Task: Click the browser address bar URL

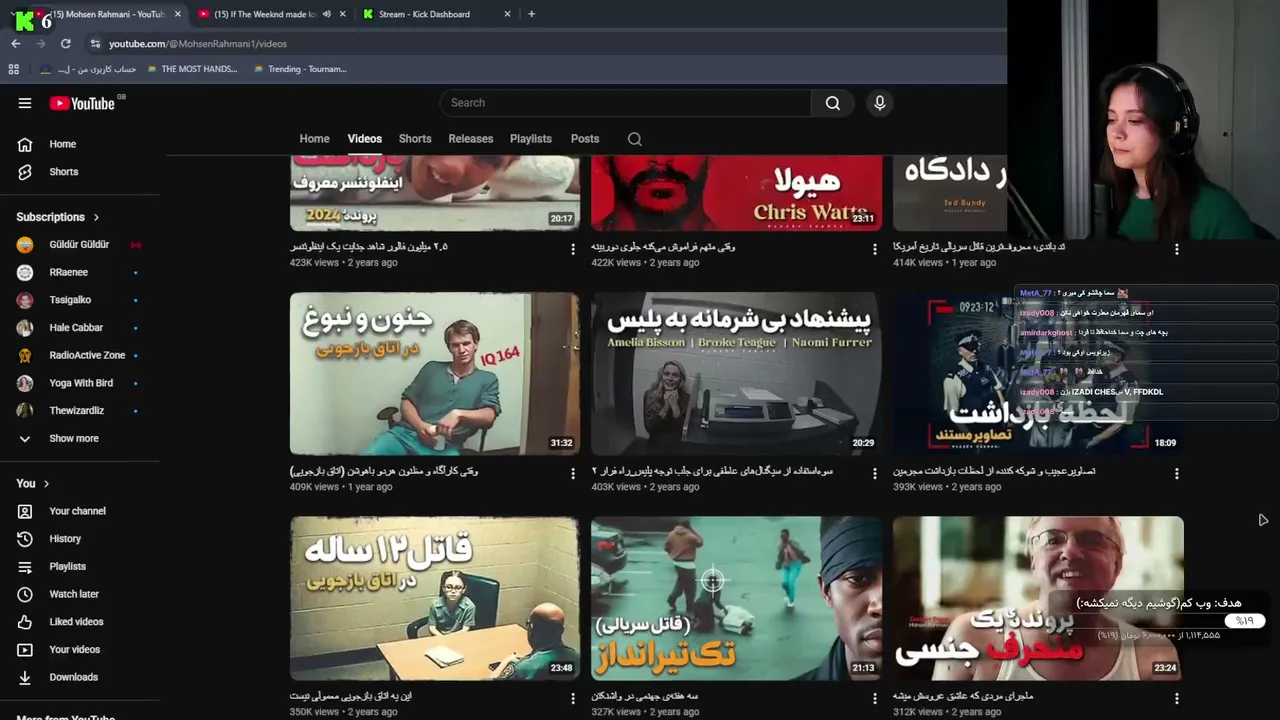Action: click(x=198, y=44)
